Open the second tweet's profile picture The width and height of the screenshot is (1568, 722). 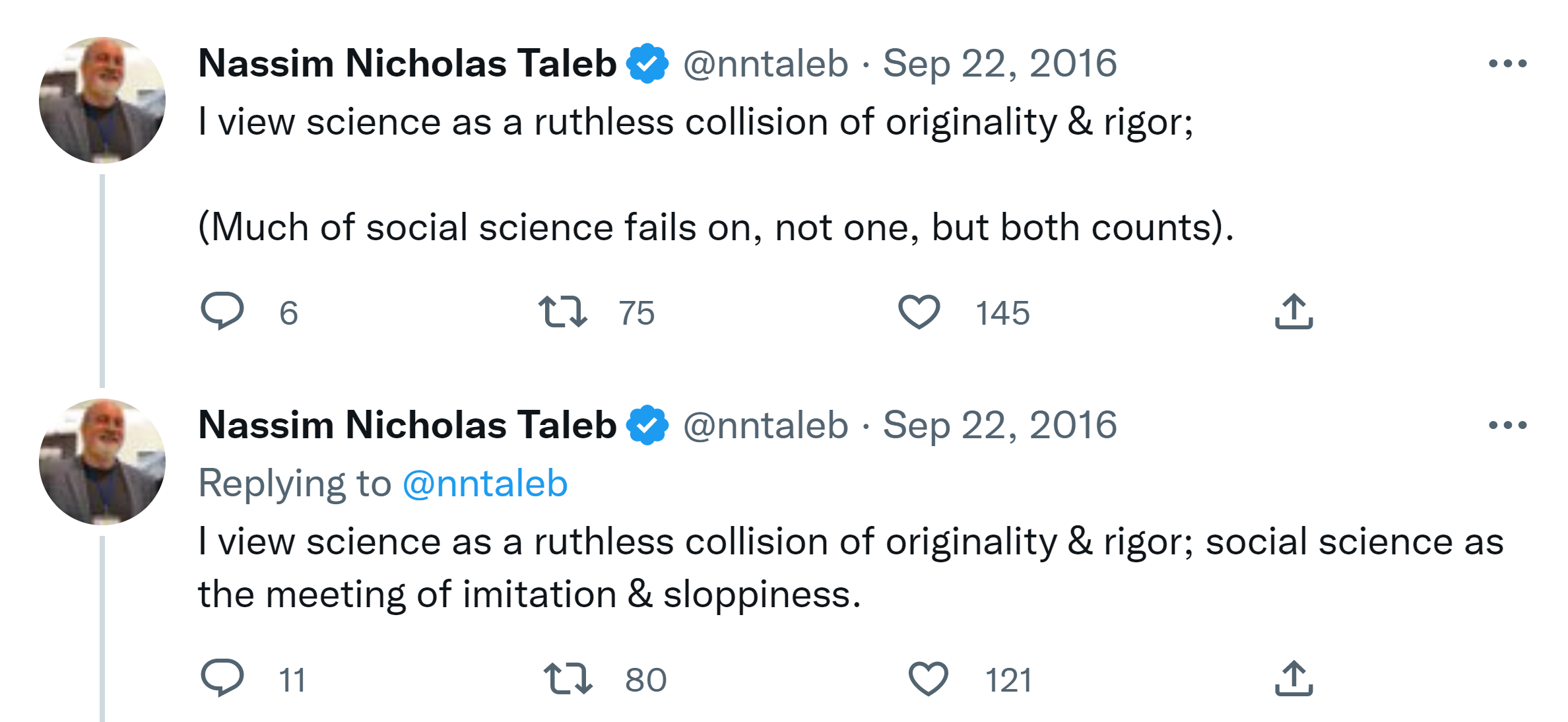[102, 461]
